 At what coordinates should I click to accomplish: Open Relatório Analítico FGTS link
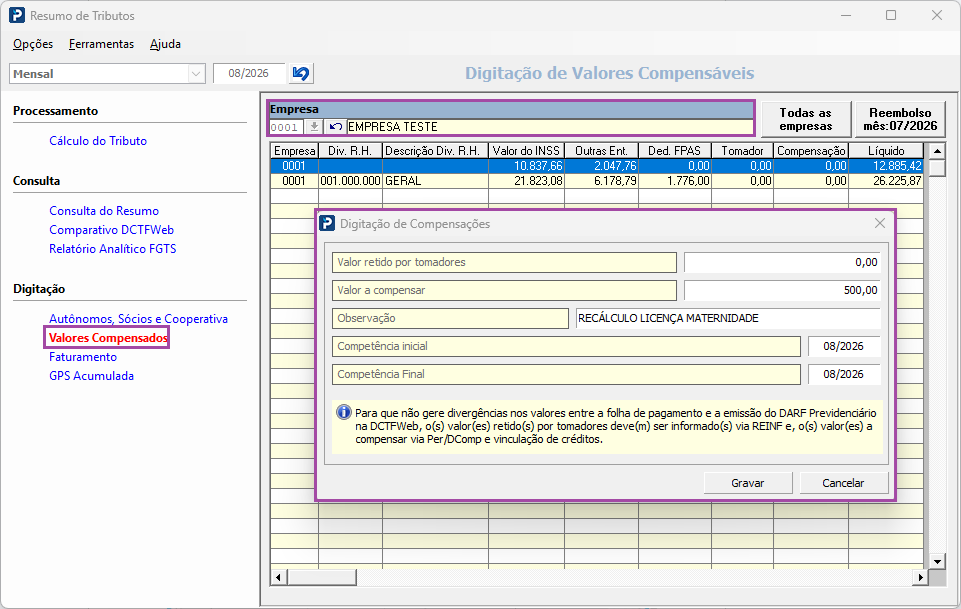[x=113, y=249]
